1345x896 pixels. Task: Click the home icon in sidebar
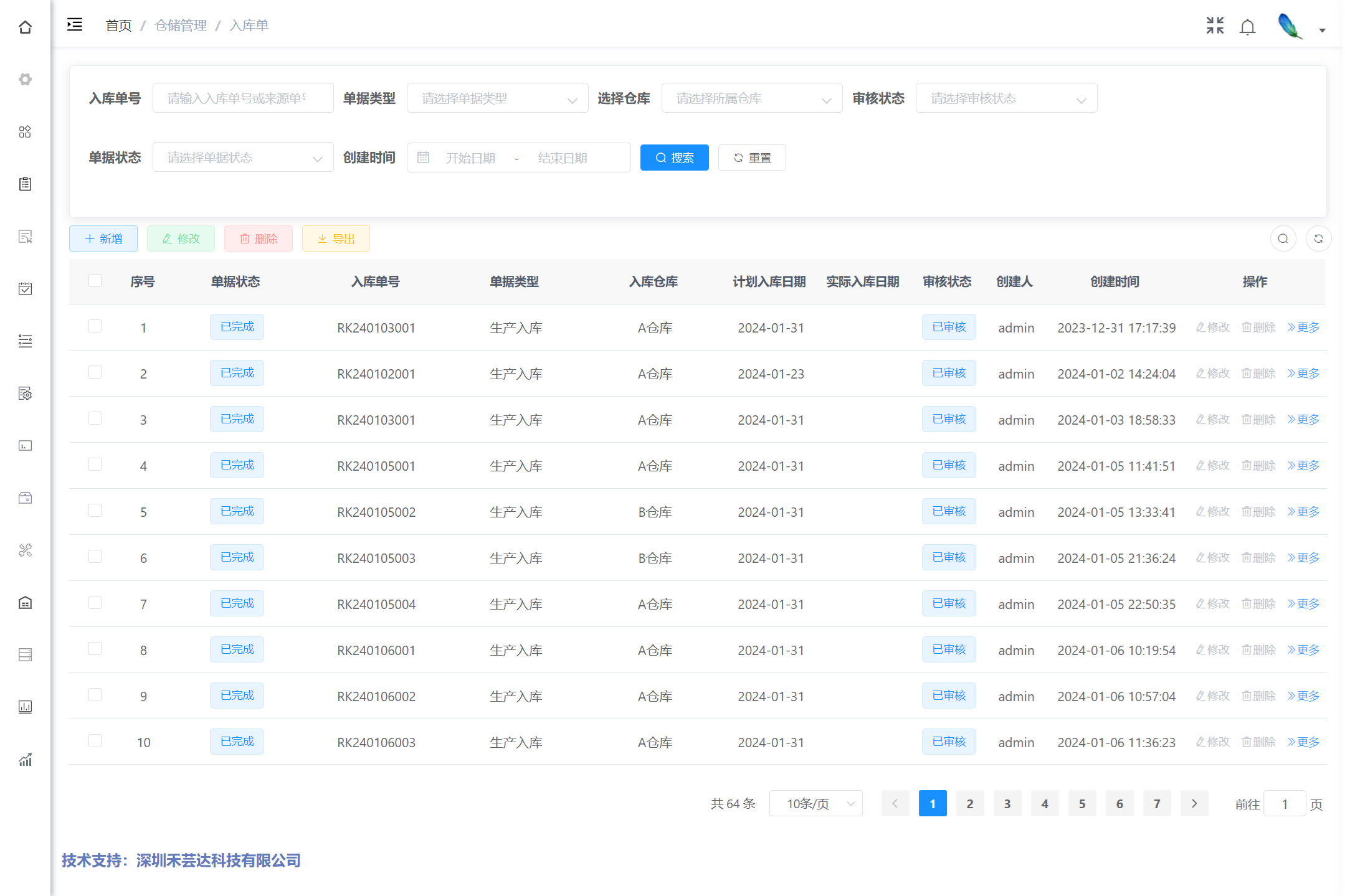pos(25,27)
